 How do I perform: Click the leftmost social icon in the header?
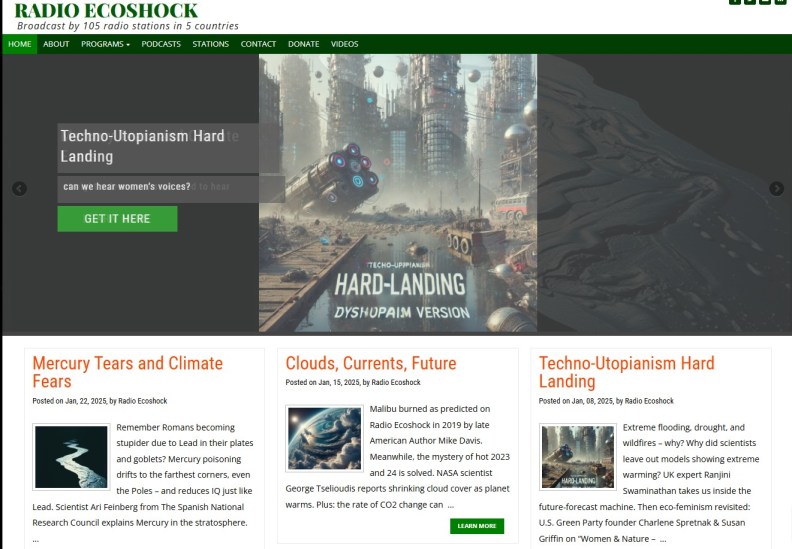735,2
